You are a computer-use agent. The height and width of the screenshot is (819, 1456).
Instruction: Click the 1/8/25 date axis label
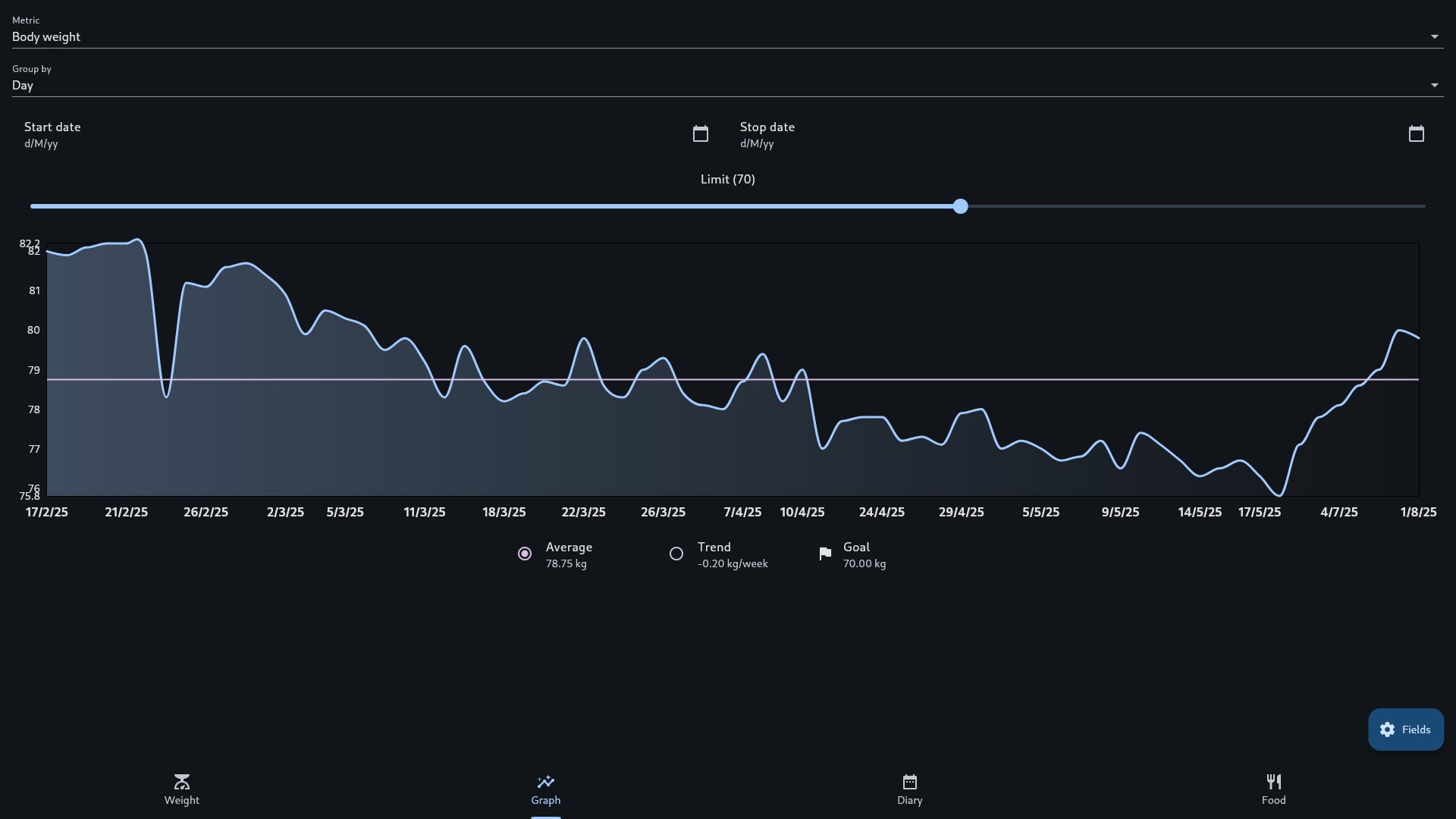[1418, 513]
